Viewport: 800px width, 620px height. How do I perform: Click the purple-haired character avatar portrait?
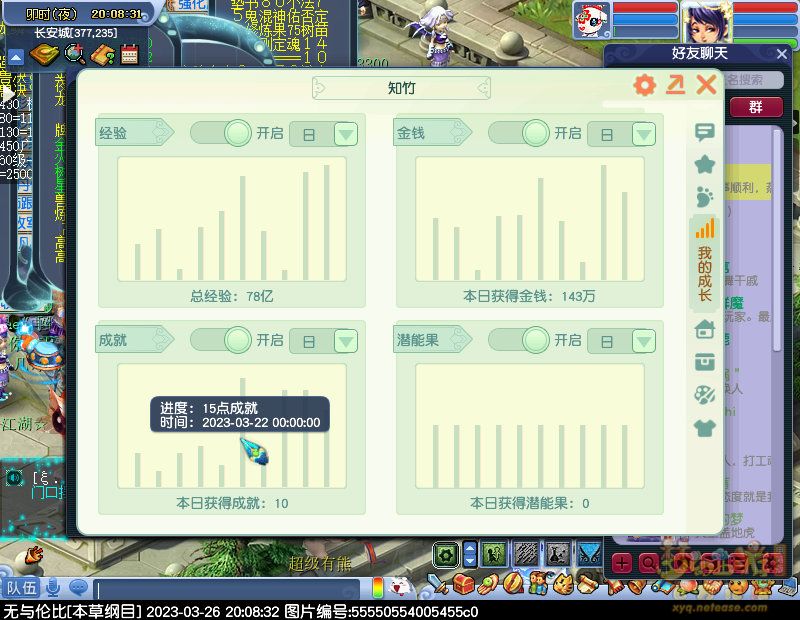(x=707, y=21)
